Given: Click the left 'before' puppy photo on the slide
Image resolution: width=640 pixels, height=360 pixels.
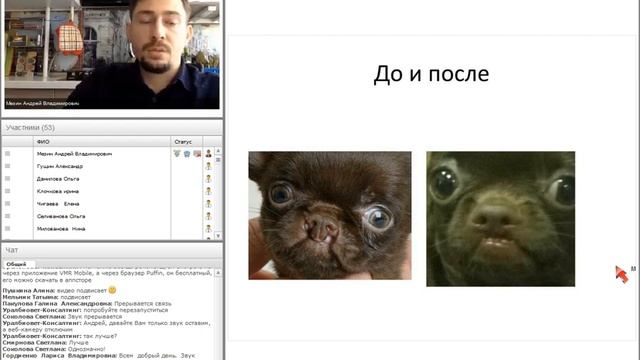Looking at the screenshot, I should (x=330, y=216).
